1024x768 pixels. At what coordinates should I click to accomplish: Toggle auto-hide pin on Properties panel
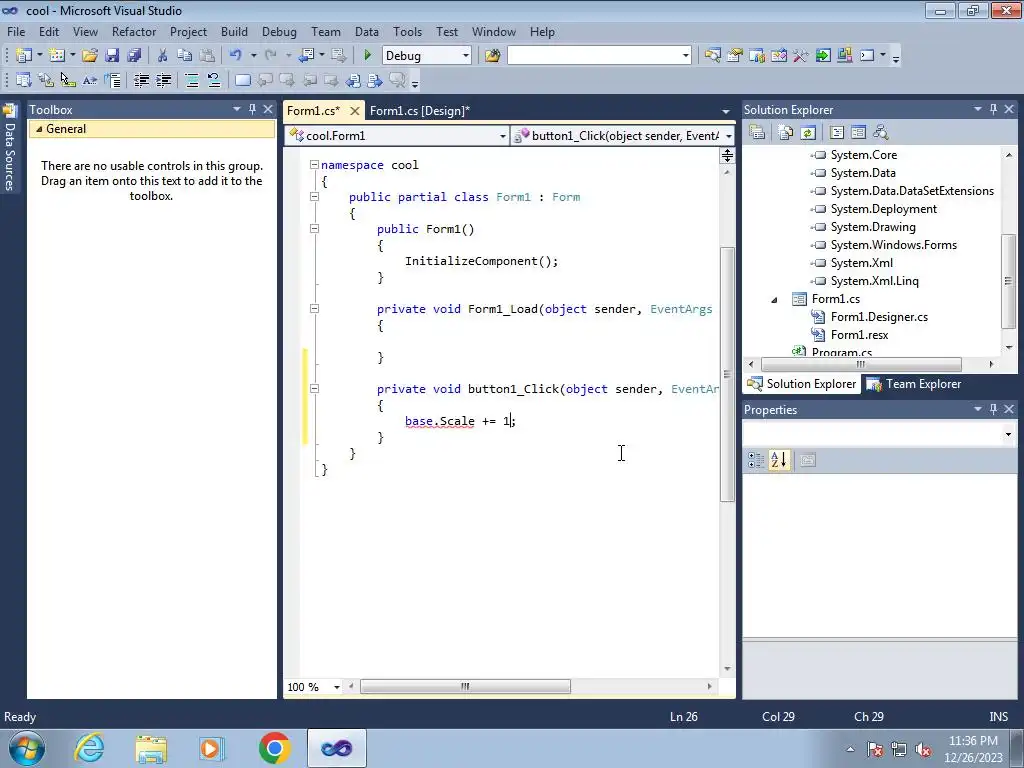(x=993, y=409)
